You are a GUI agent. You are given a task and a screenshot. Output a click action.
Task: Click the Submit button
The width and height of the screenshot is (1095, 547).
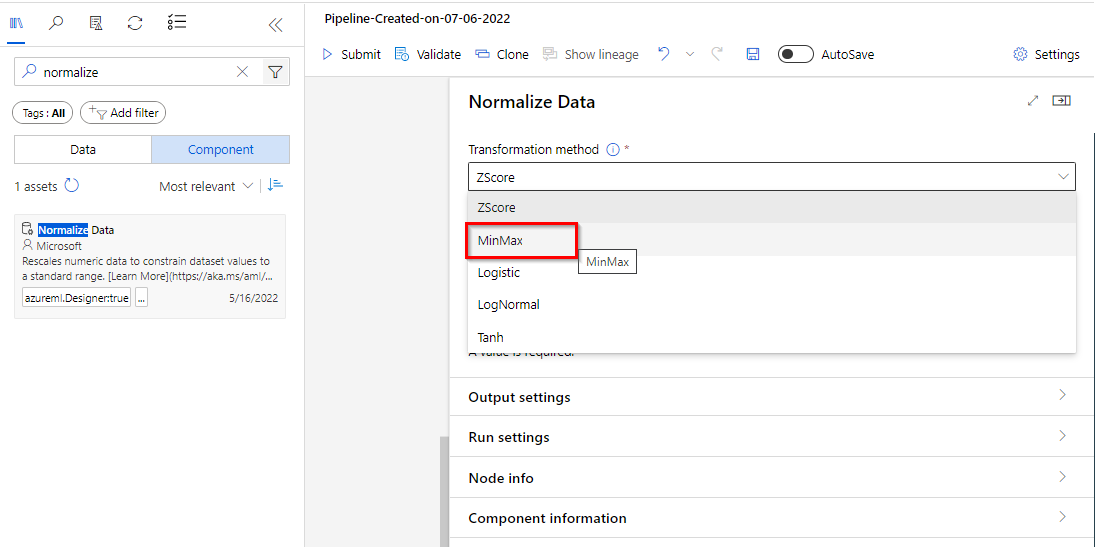click(351, 54)
